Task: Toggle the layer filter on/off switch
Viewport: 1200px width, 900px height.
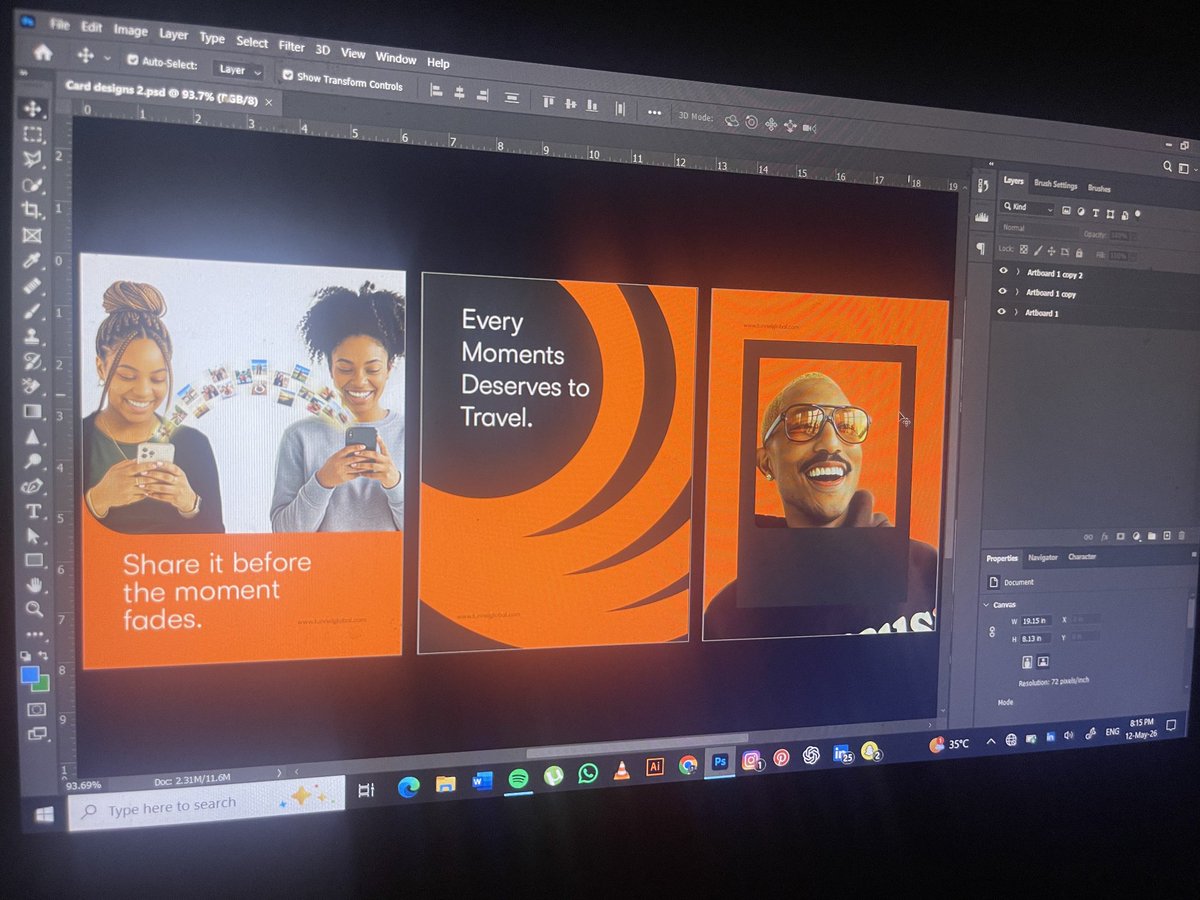Action: tap(1138, 213)
